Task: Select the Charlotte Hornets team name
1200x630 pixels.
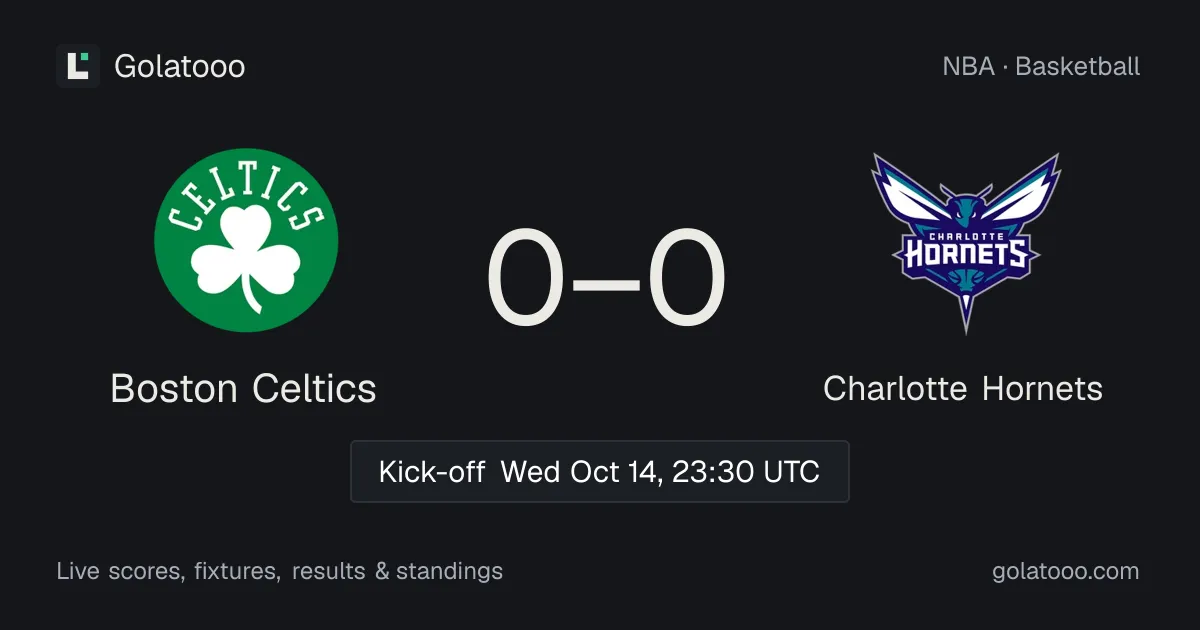Action: [x=963, y=388]
